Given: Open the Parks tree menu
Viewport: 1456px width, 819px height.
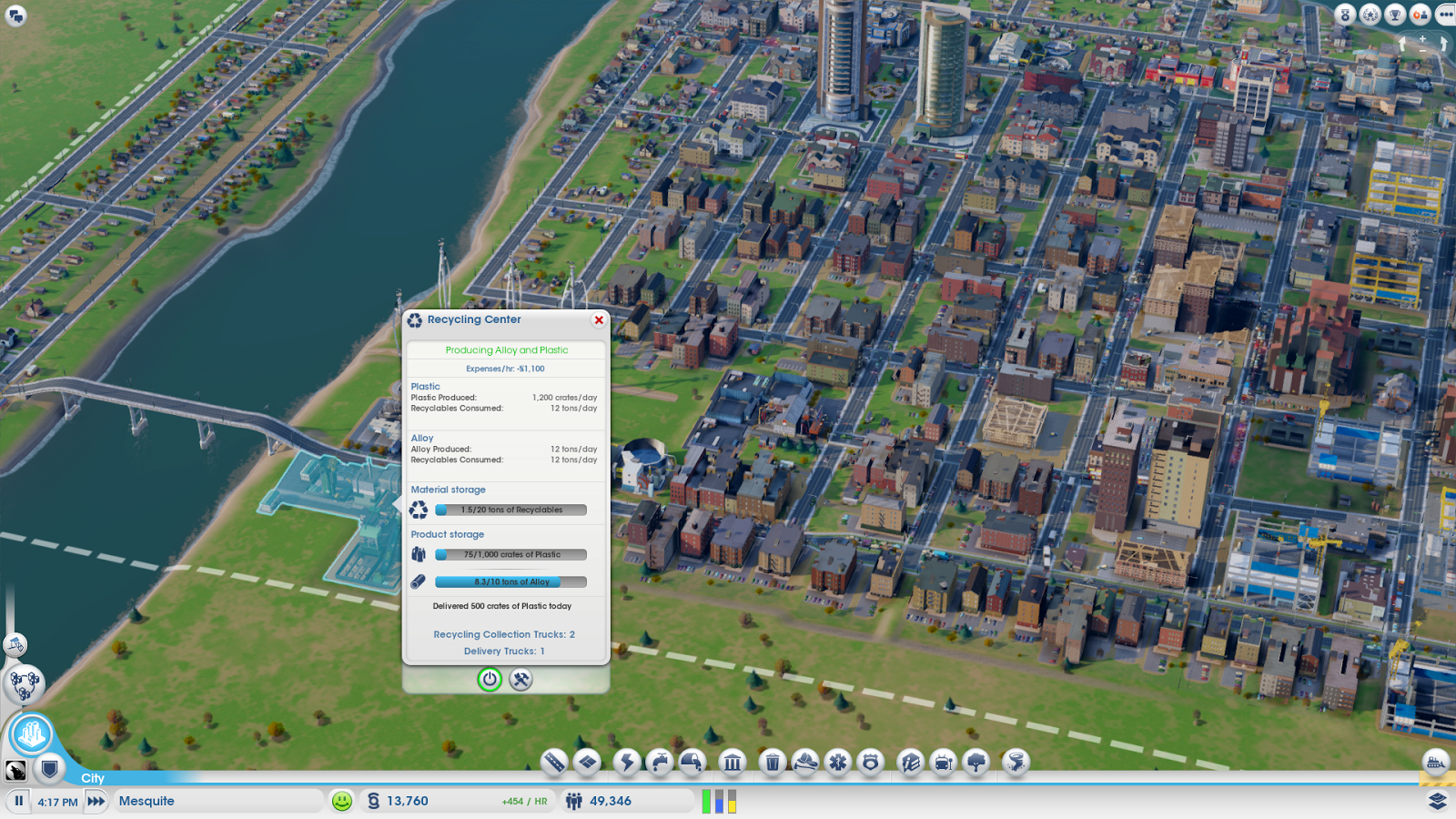Looking at the screenshot, I should (x=976, y=762).
